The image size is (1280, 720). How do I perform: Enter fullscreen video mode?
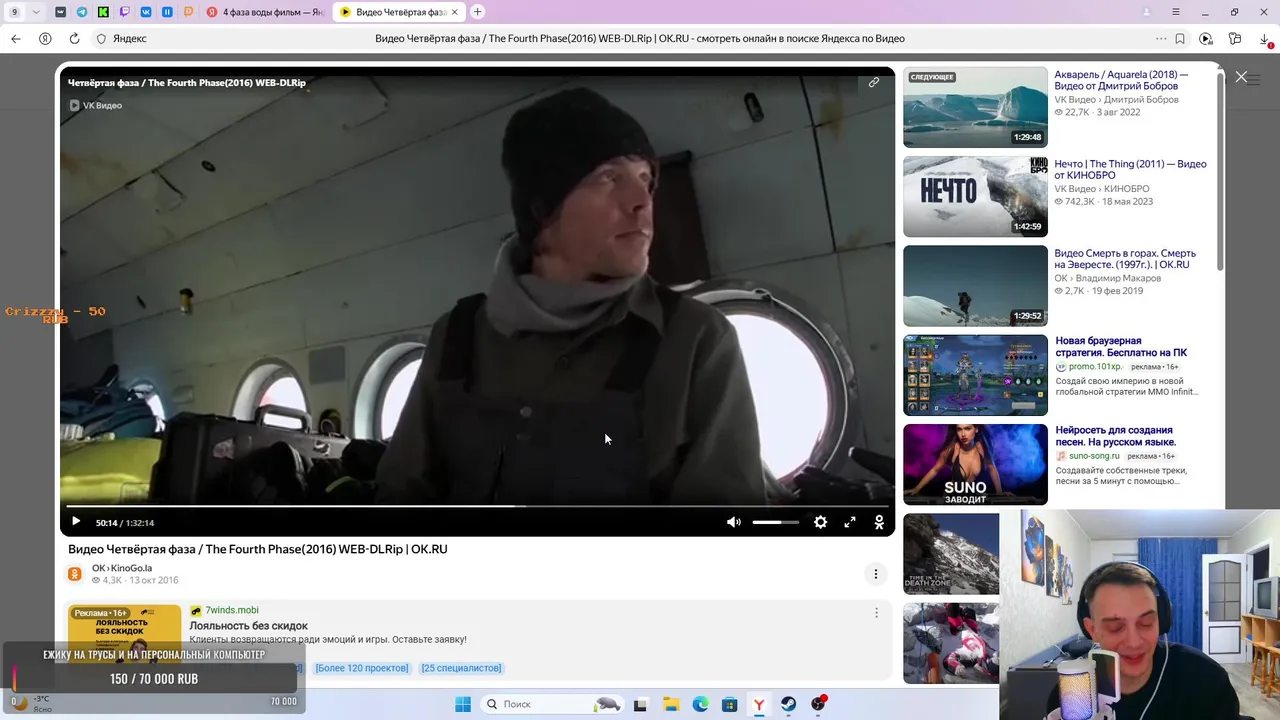pyautogui.click(x=850, y=522)
